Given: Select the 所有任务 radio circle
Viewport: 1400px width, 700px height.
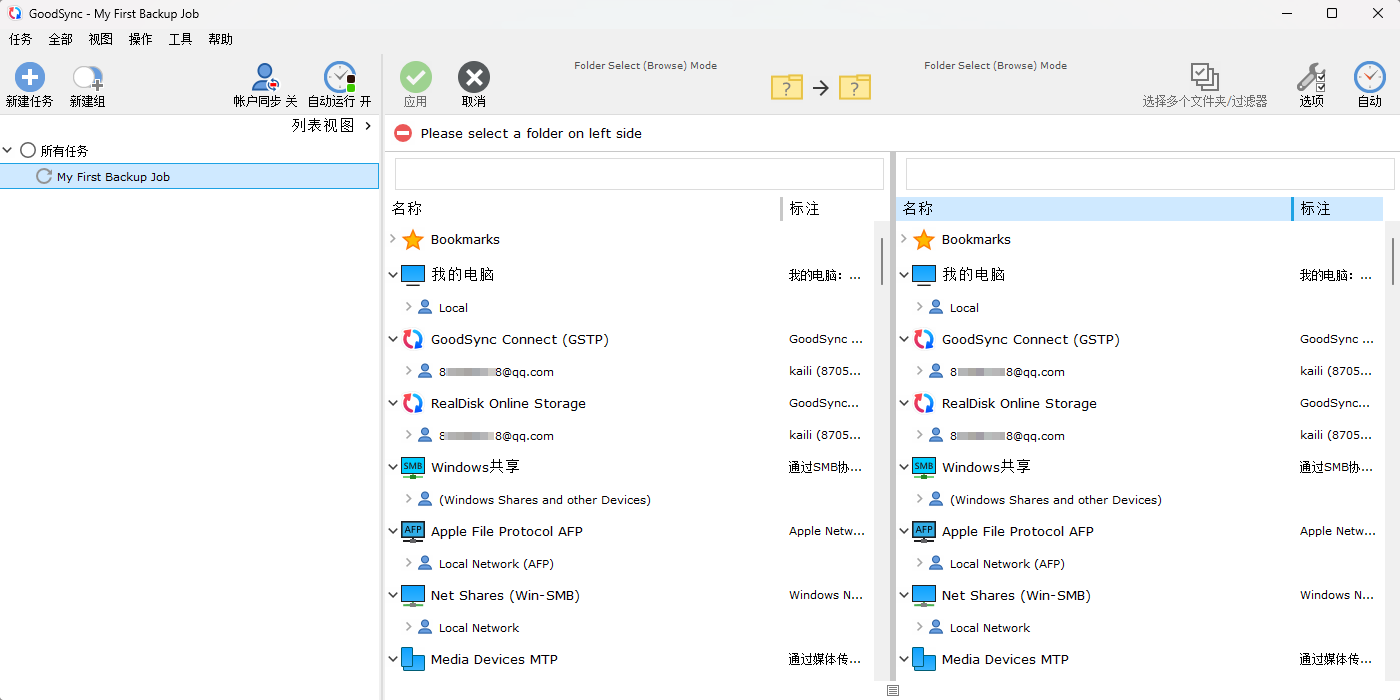Looking at the screenshot, I should coord(28,151).
